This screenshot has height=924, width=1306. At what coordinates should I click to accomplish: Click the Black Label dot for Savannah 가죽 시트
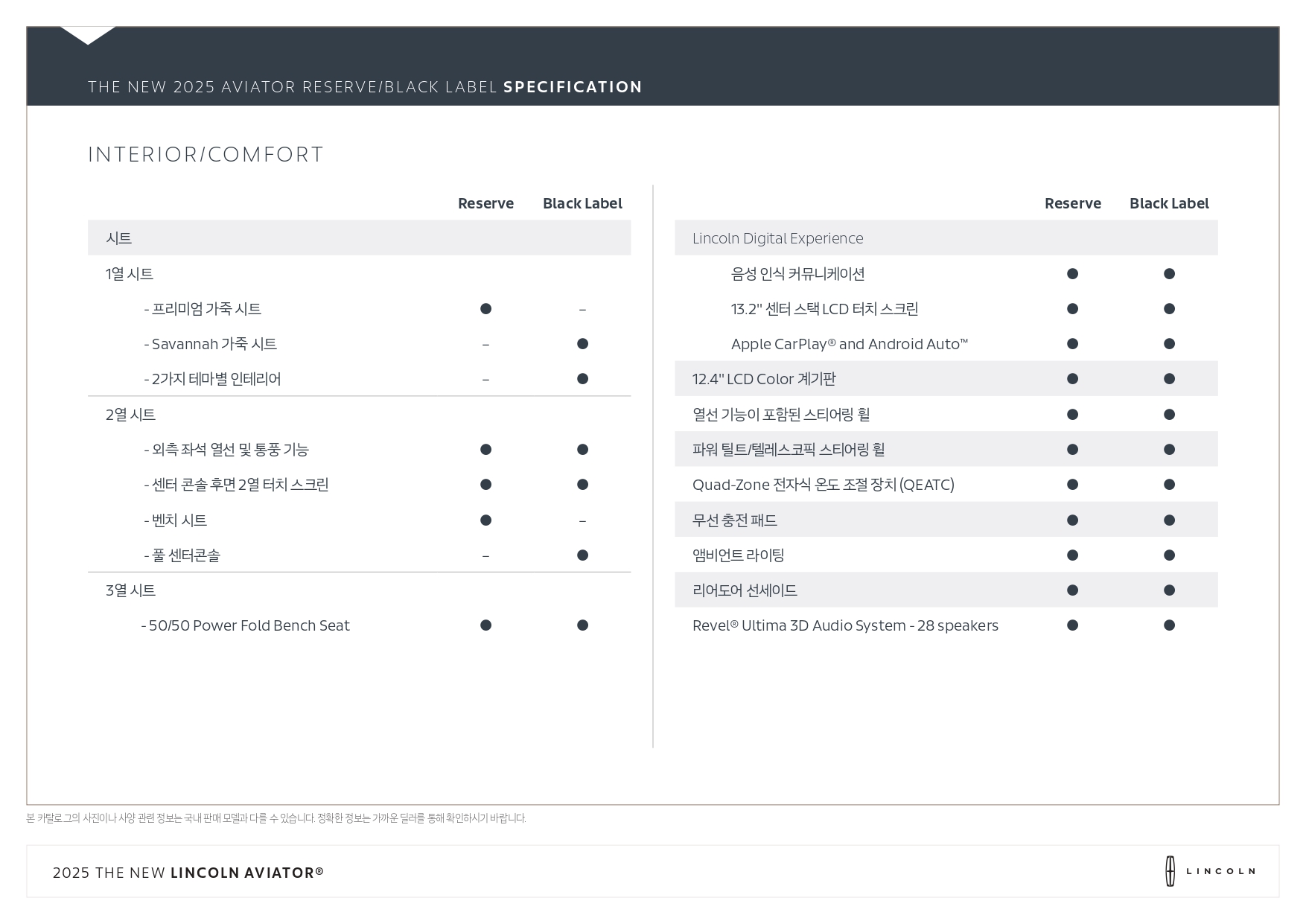pos(582,343)
